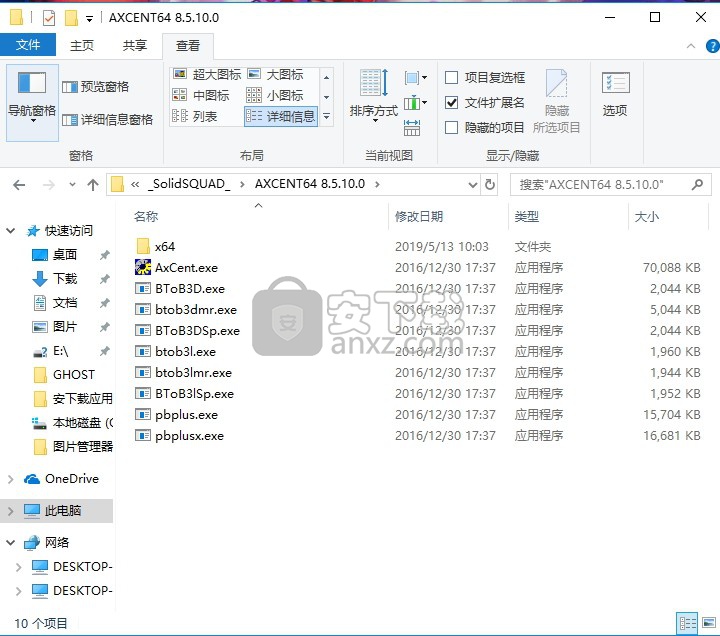This screenshot has height=636, width=720.
Task: Select the AxCent.exe file
Action: pyautogui.click(x=176, y=267)
